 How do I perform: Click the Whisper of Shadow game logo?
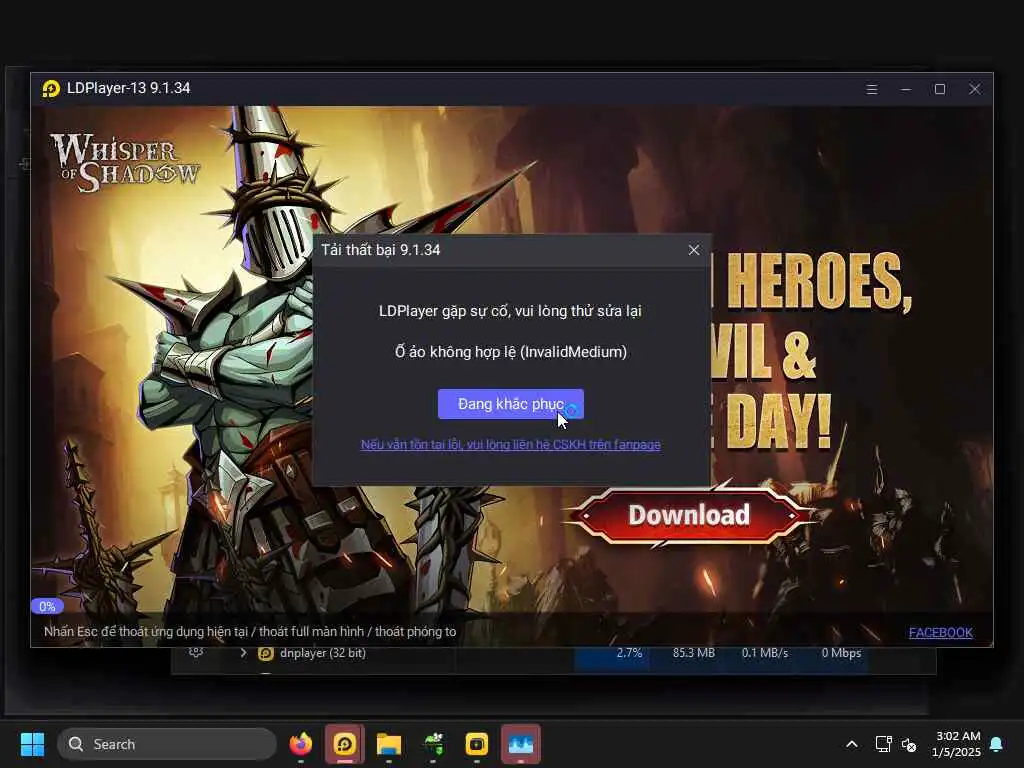pos(124,163)
